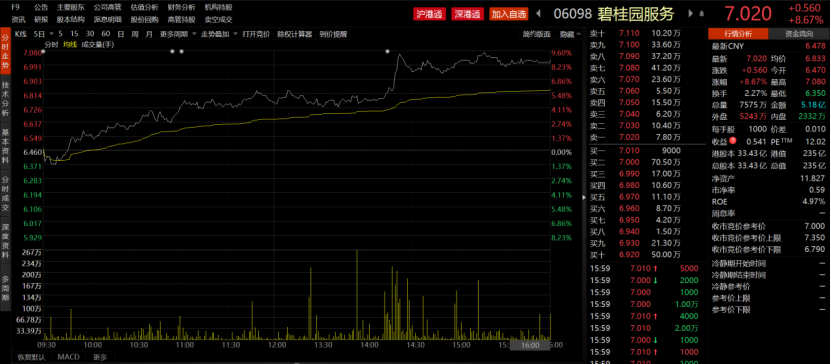
Task: Toggle the 成交量(手) volume legend
Action: (98, 45)
